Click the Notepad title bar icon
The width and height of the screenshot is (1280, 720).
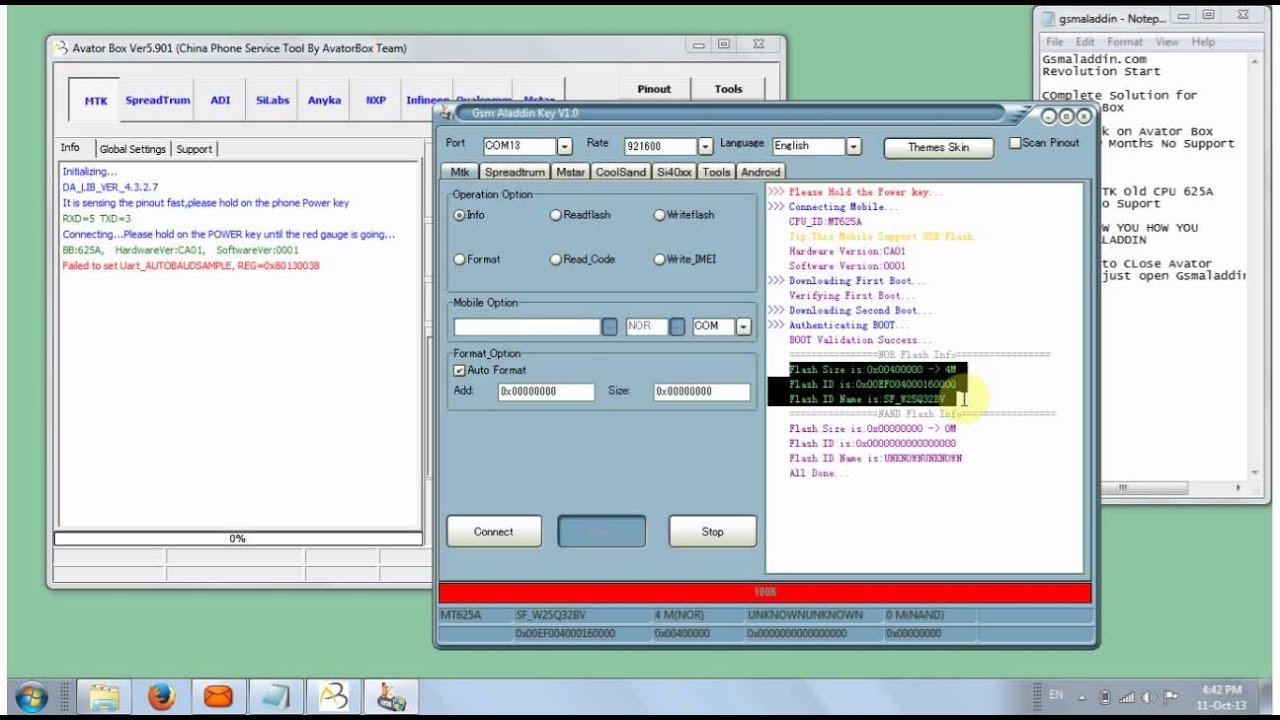coord(1048,18)
